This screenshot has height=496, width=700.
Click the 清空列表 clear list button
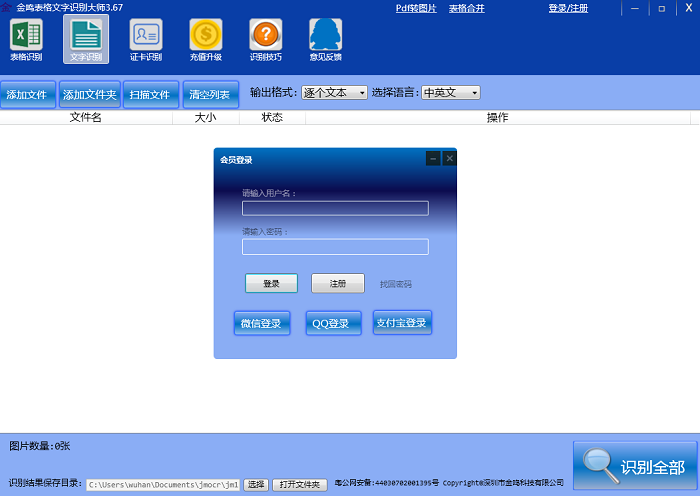(x=211, y=94)
